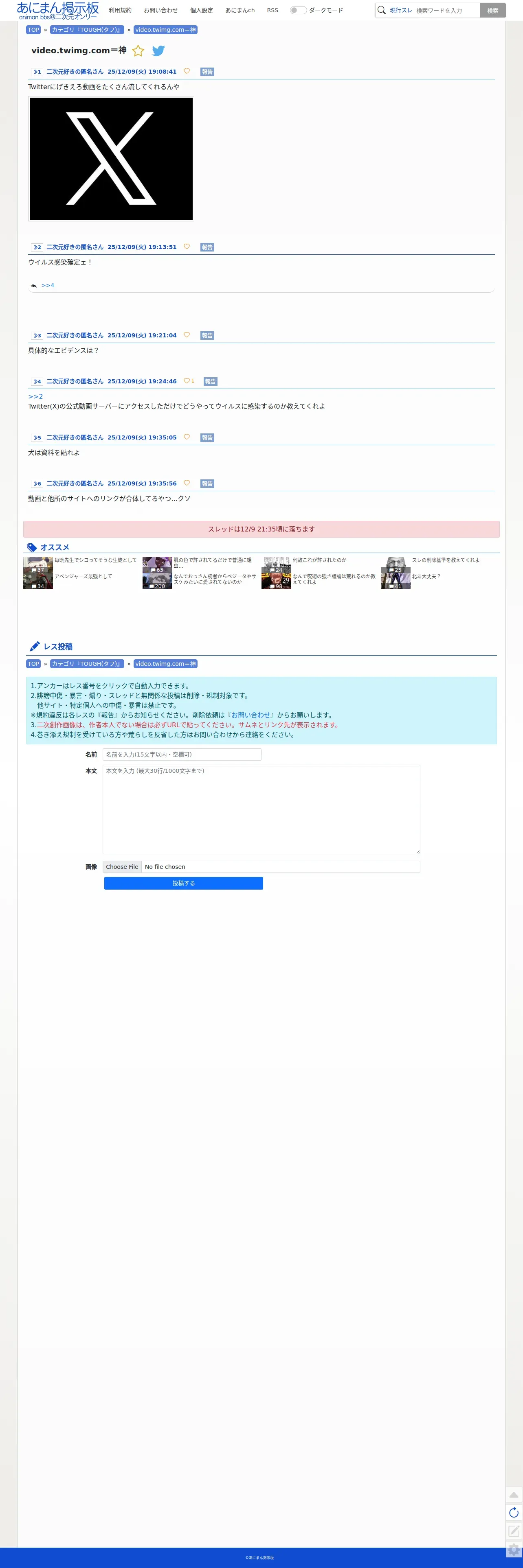The width and height of the screenshot is (523, 1568).
Task: Click 『お問い合わせ』 link in posting rules
Action: click(x=252, y=715)
